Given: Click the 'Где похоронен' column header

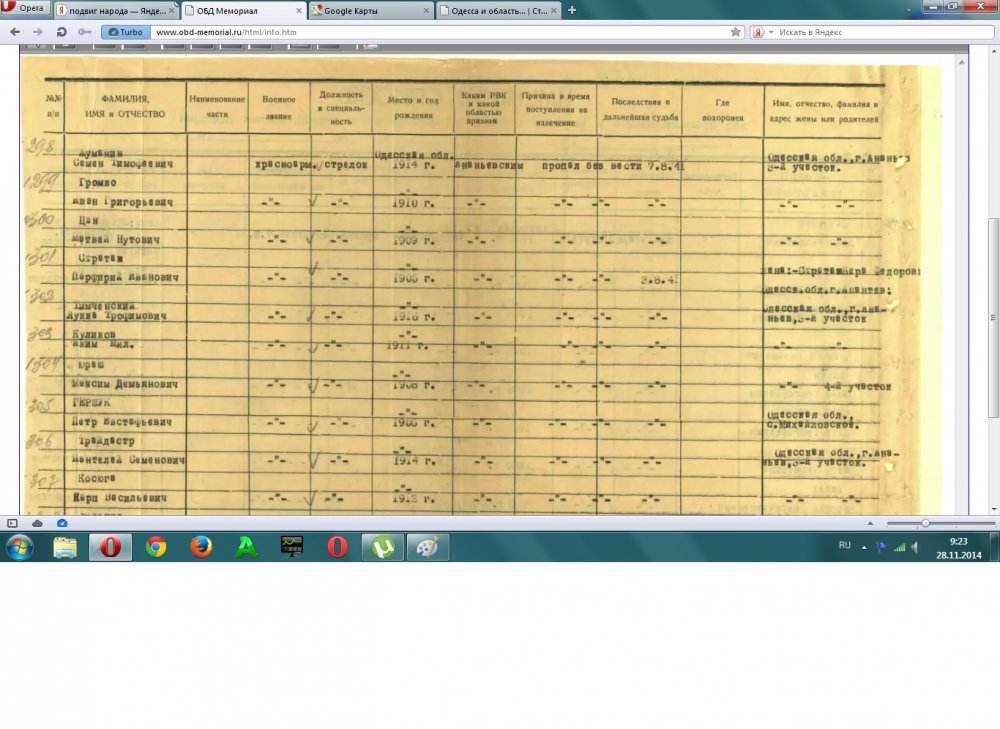Looking at the screenshot, I should [x=723, y=110].
